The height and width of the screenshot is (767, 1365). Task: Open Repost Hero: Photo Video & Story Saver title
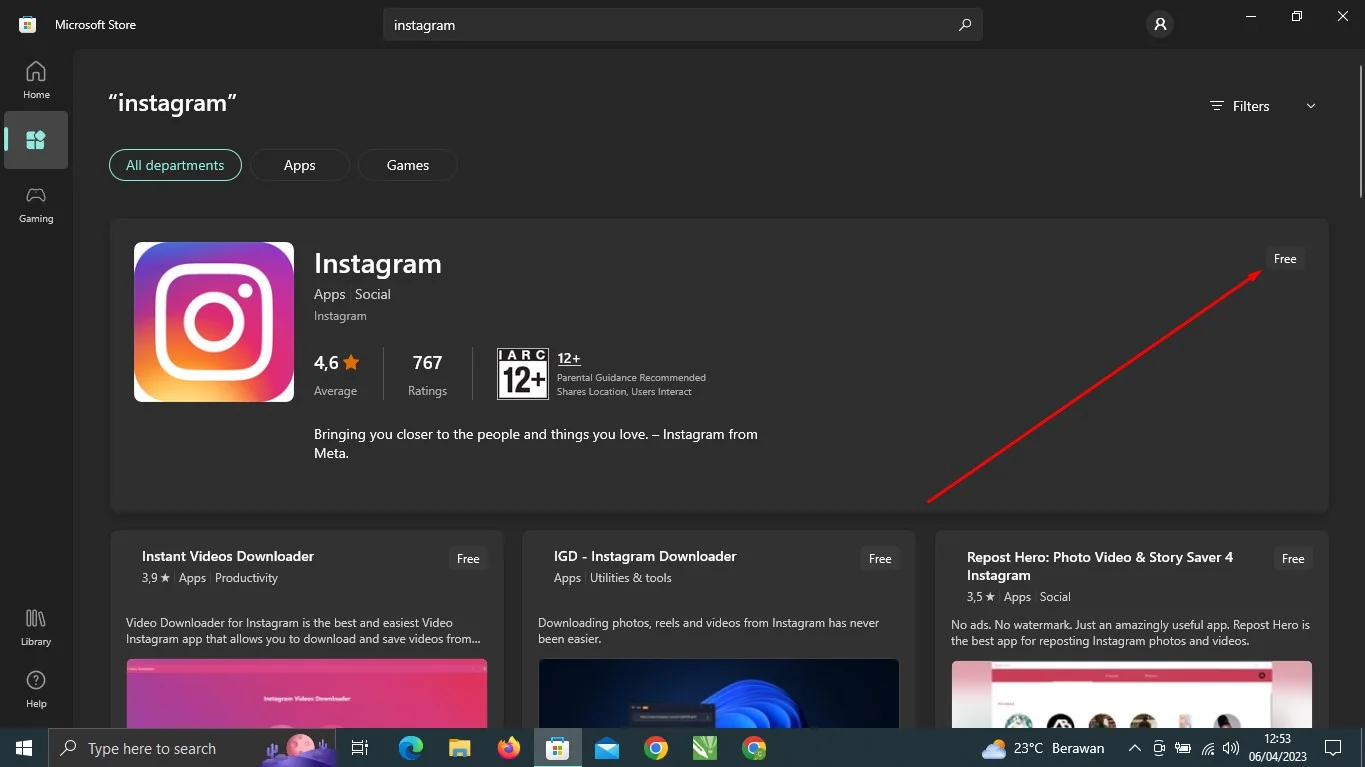tap(1100, 566)
